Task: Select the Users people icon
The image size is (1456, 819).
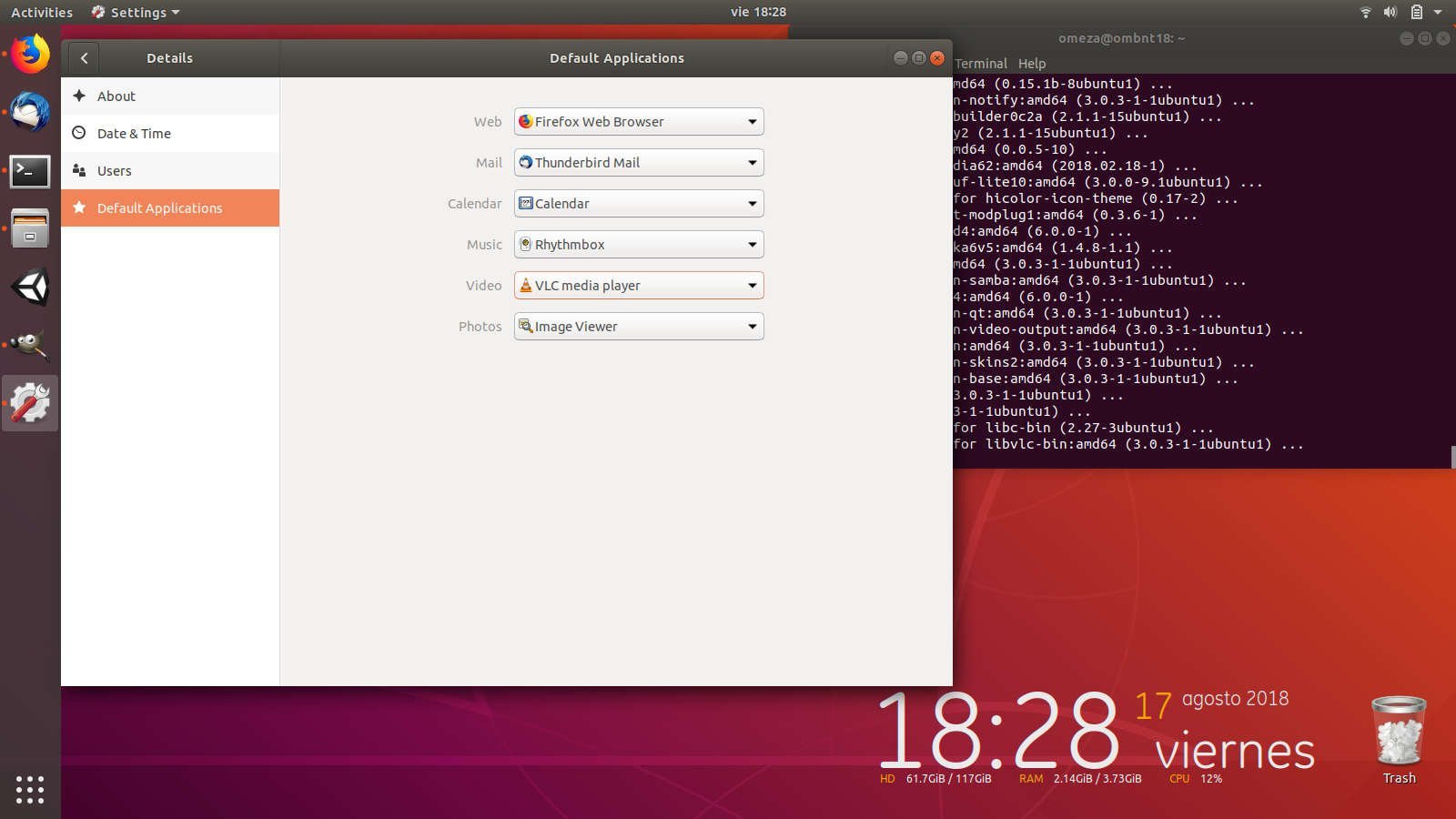Action: coord(79,170)
